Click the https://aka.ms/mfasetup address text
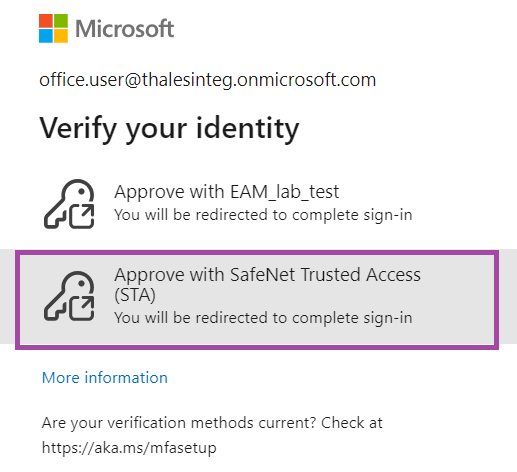Image resolution: width=517 pixels, height=472 pixels. (129, 448)
